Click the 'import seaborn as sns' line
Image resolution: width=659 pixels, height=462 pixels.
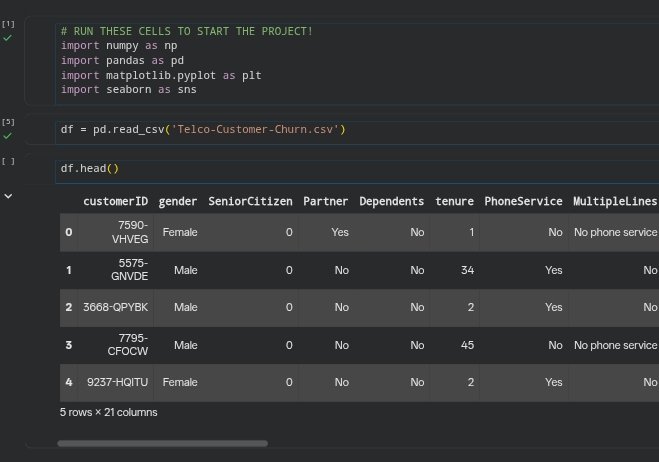(x=129, y=90)
